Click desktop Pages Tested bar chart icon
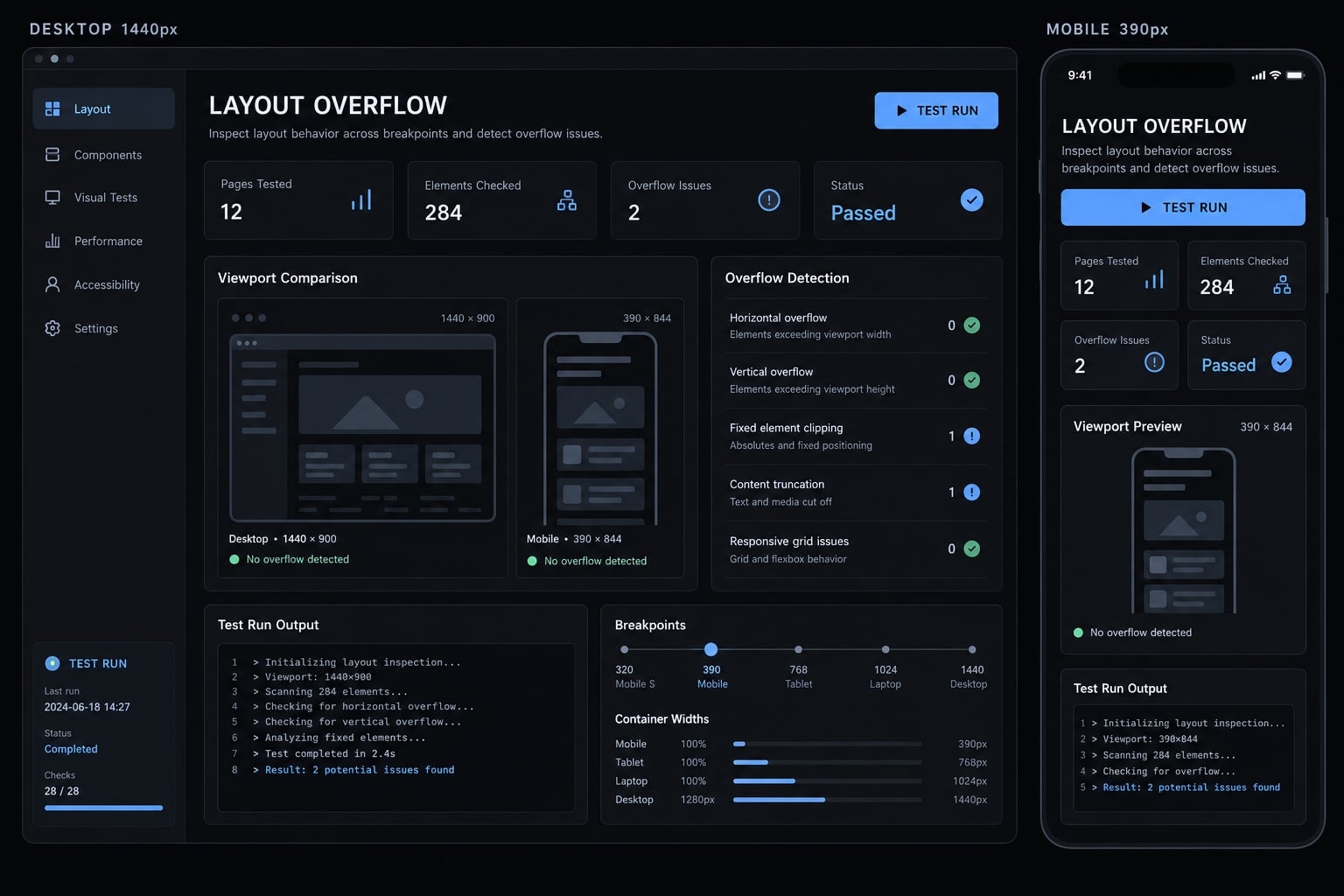The width and height of the screenshot is (1344, 896). pos(361,200)
